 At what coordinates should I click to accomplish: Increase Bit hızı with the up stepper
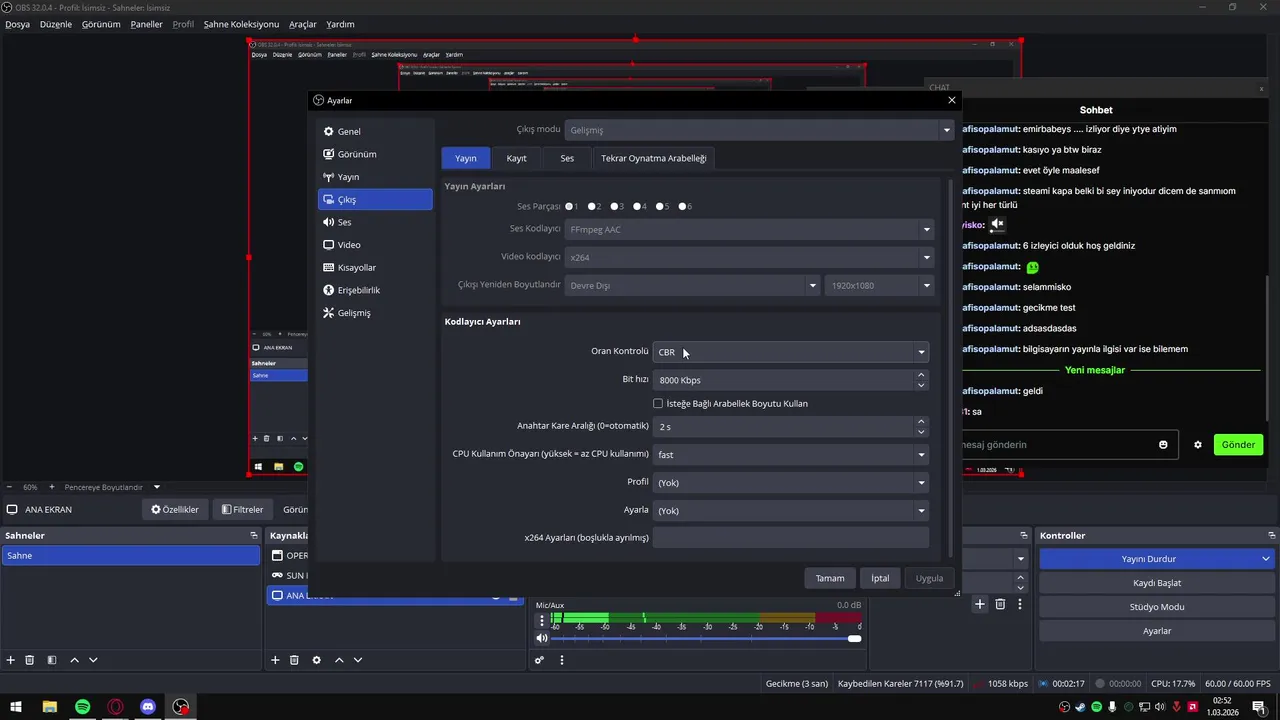click(x=921, y=375)
